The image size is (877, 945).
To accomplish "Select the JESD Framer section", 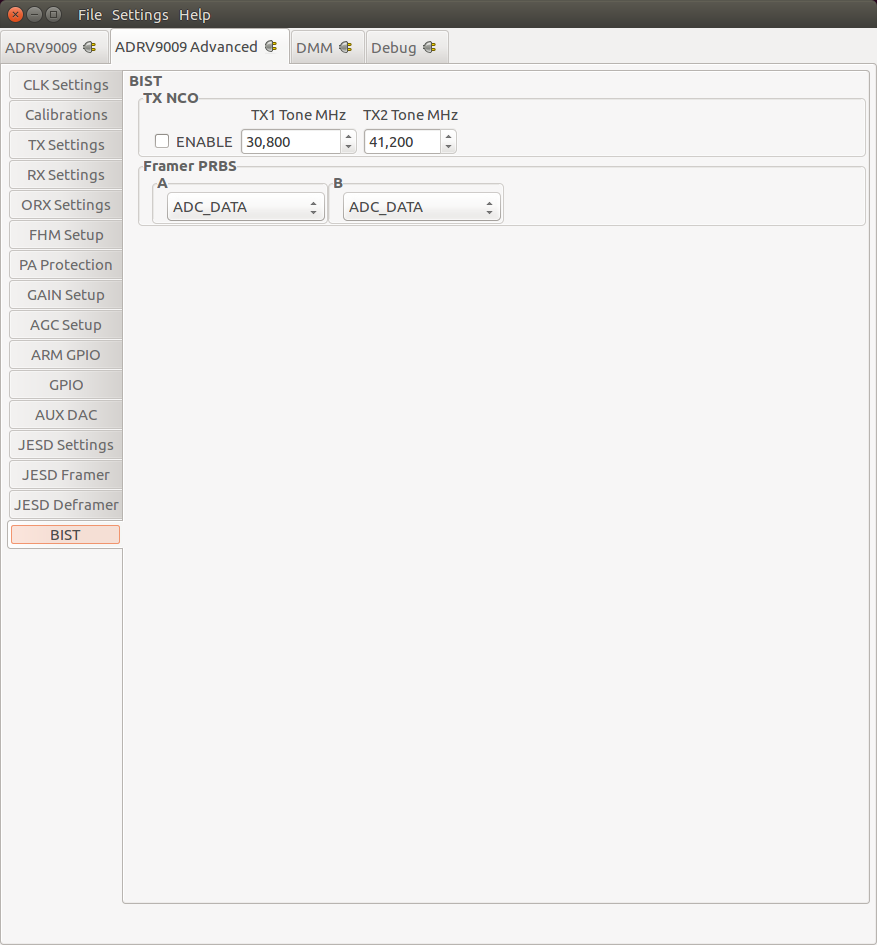I will [x=65, y=475].
